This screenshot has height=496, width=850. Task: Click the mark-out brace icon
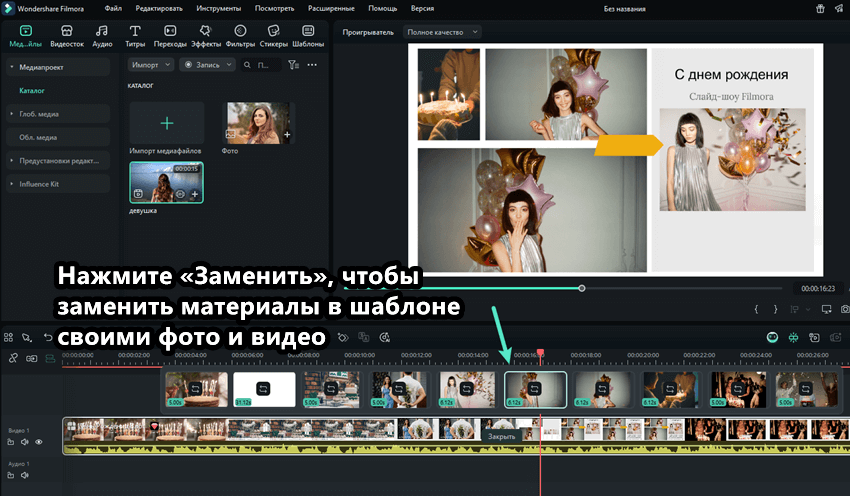[775, 309]
